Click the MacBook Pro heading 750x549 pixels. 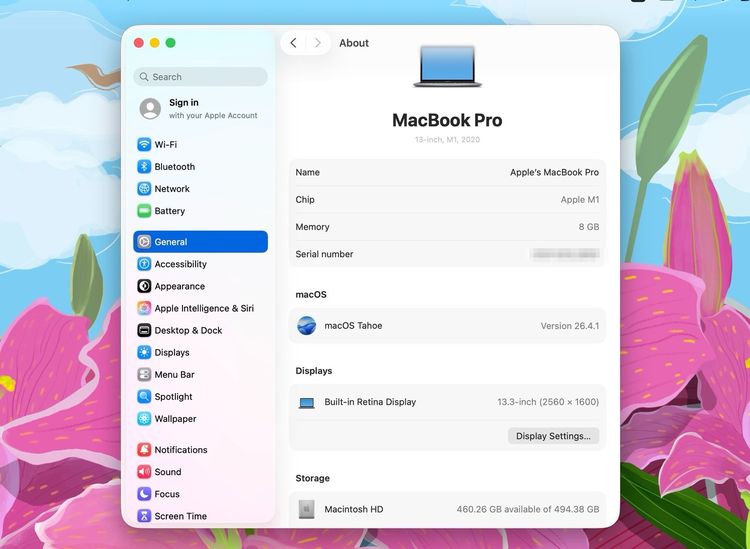click(x=447, y=120)
